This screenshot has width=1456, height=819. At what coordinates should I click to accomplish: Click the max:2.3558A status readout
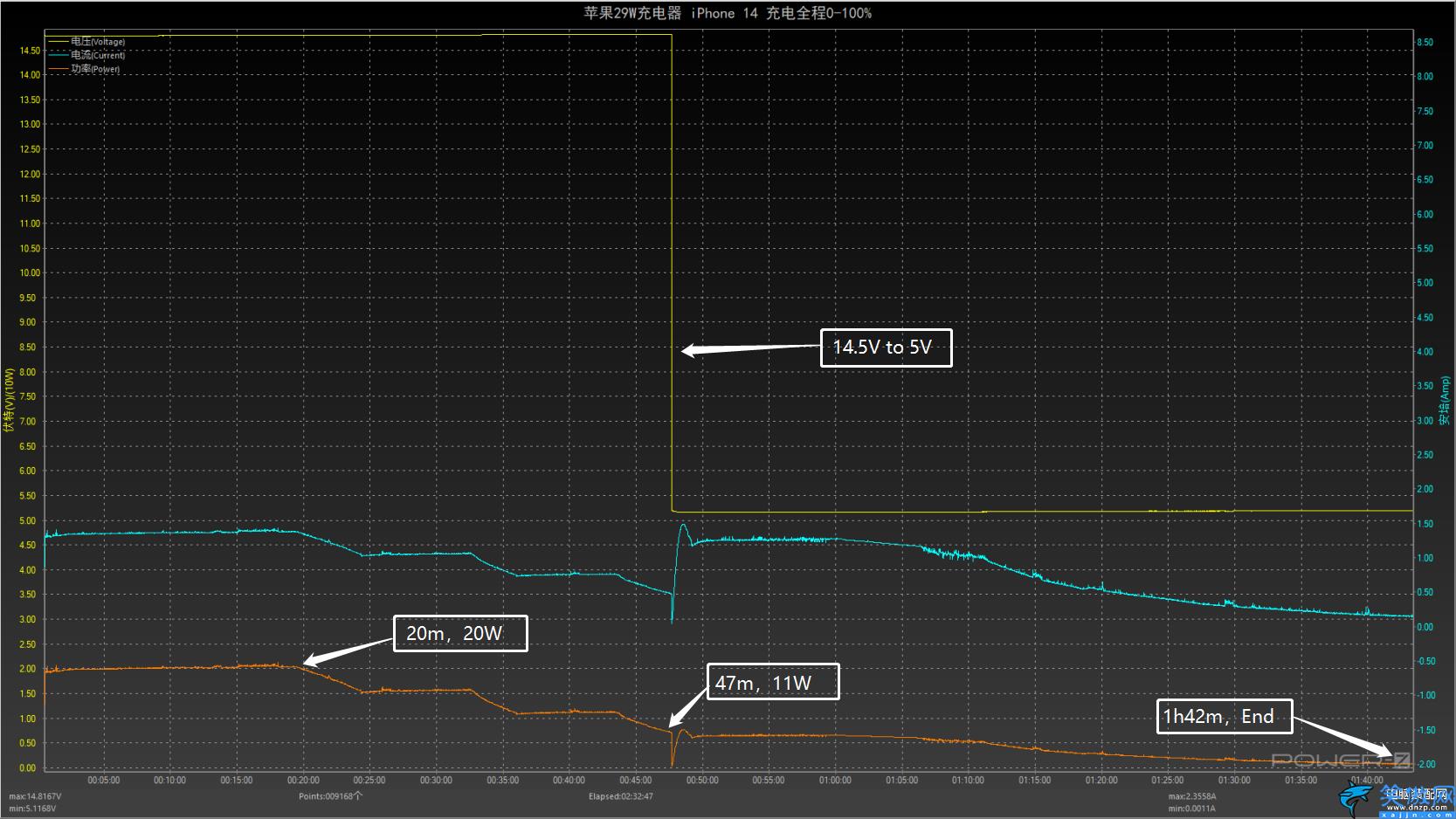1192,796
